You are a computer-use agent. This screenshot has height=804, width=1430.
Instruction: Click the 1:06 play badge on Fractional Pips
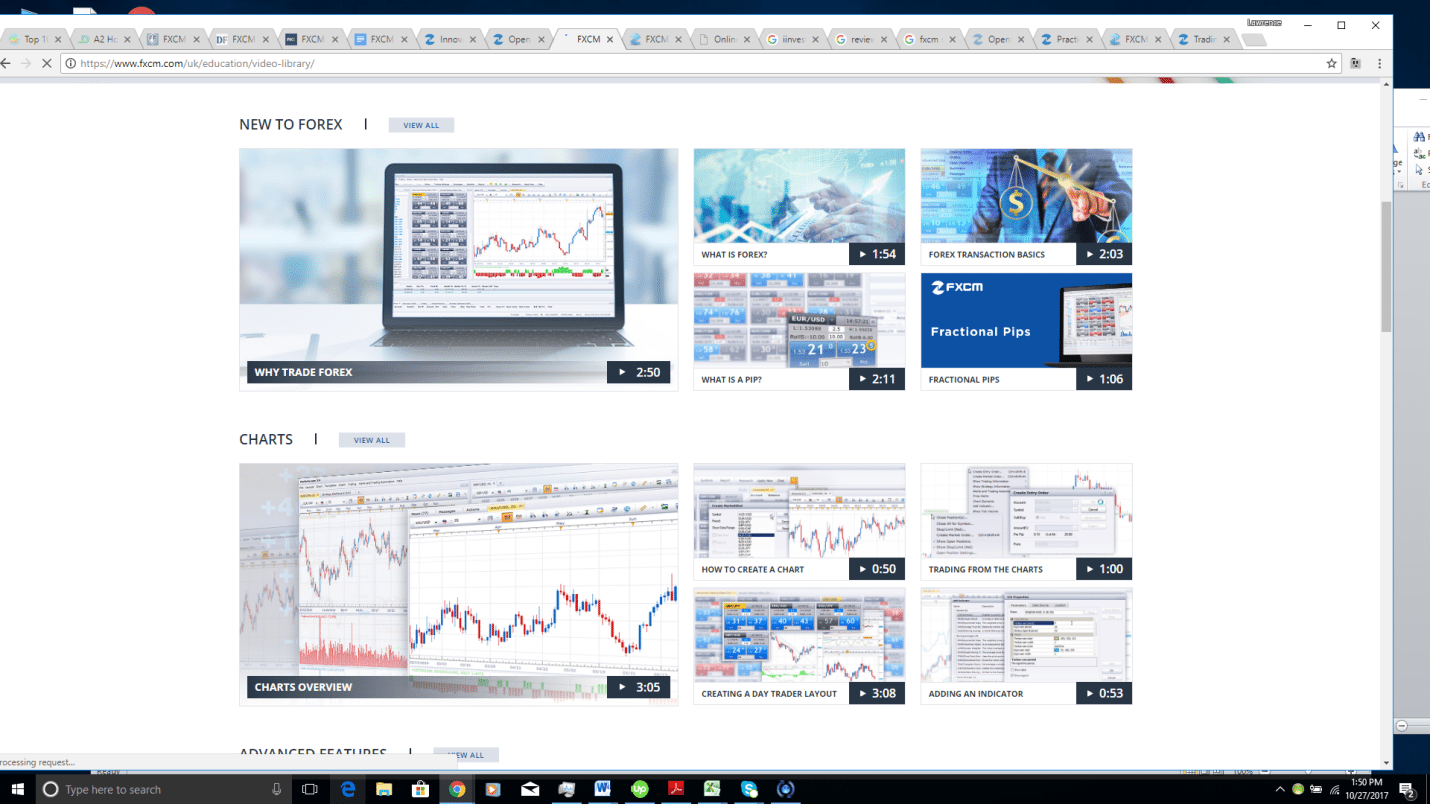coord(1104,379)
